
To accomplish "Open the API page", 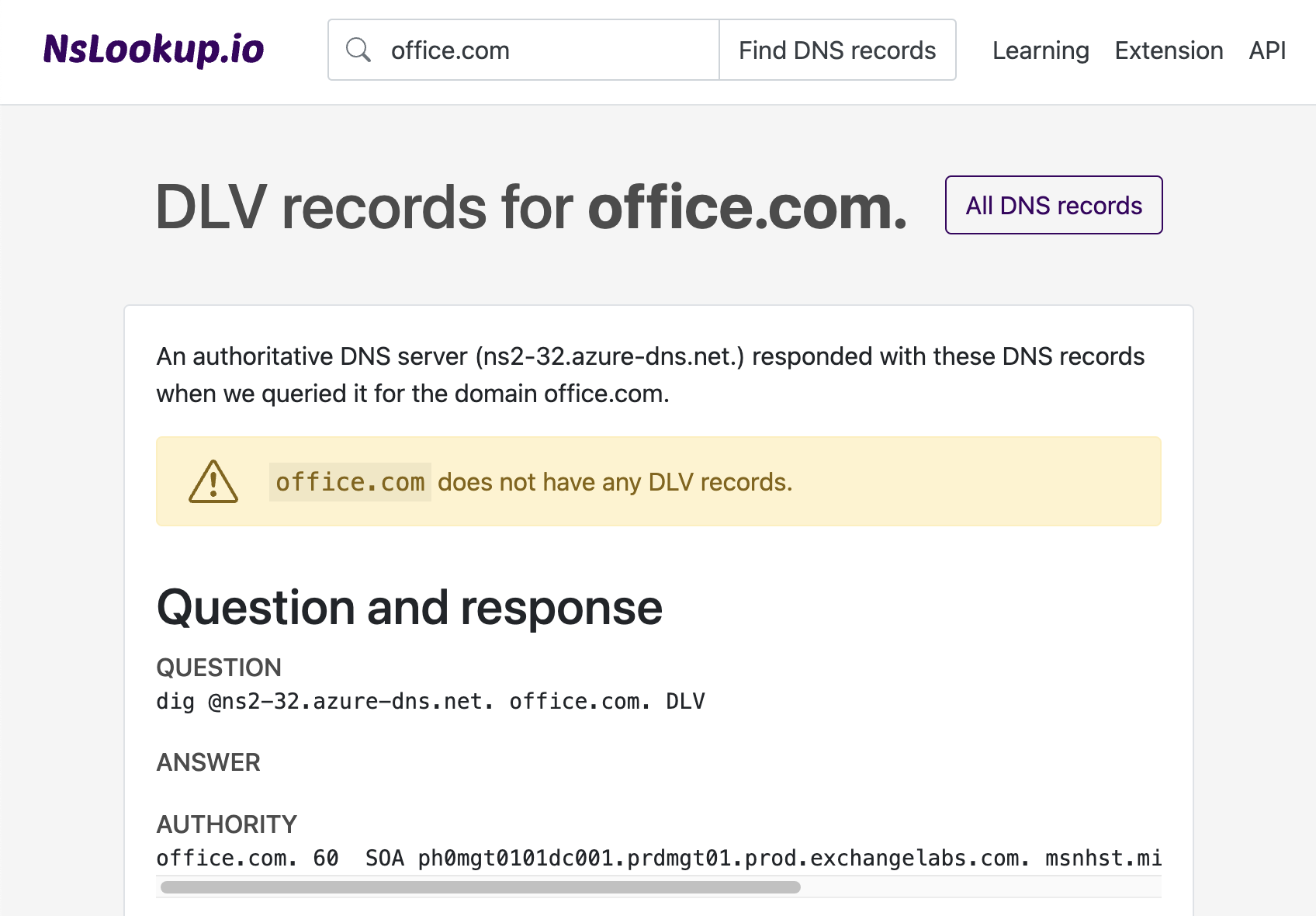I will pyautogui.click(x=1266, y=50).
